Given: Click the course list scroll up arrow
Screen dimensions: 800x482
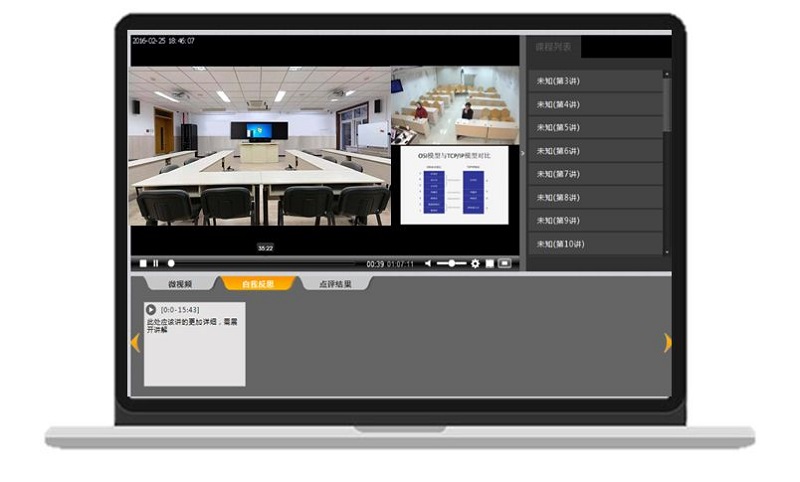Looking at the screenshot, I should [666, 74].
